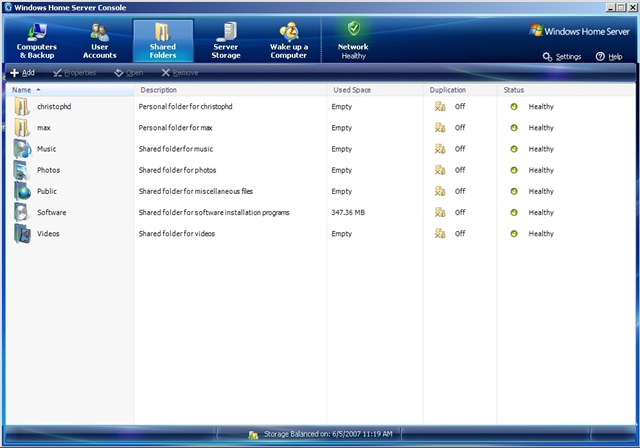
Task: Click the duplication icon in christophd row
Action: [440, 106]
